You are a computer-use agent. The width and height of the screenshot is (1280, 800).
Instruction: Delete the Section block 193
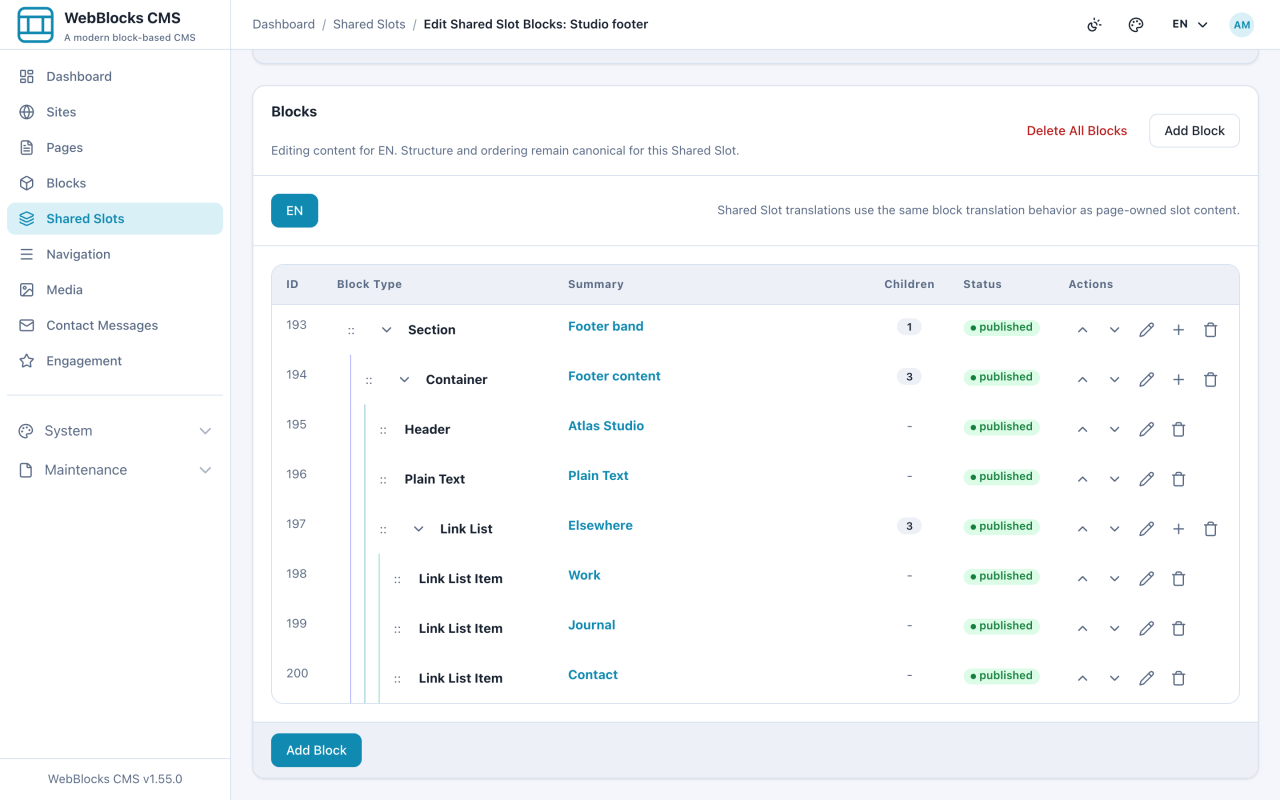click(1210, 330)
